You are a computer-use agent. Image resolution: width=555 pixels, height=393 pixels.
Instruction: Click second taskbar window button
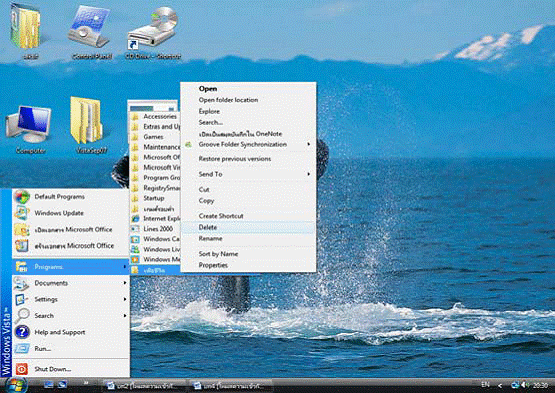point(230,386)
